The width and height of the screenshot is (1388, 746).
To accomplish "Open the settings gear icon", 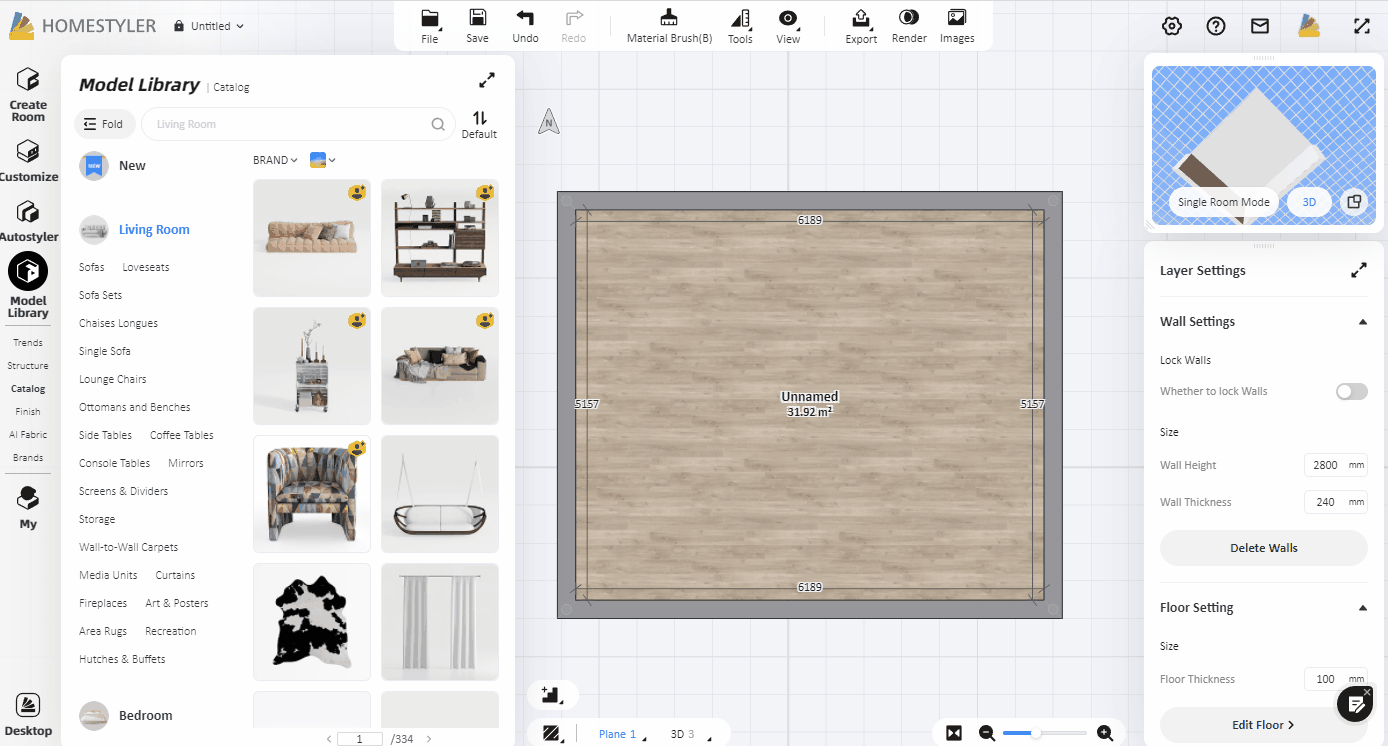I will [x=1172, y=26].
